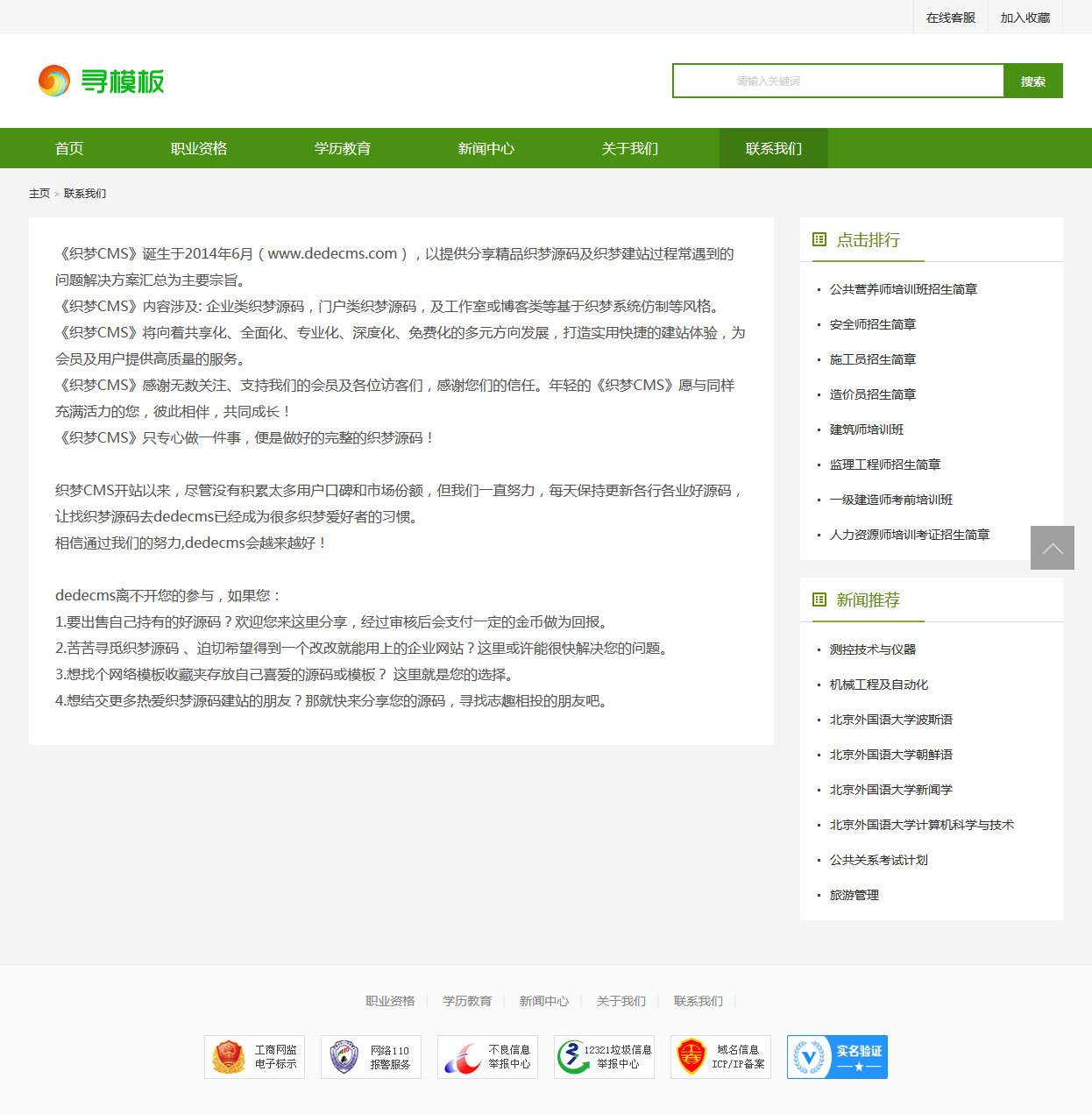Screen dimensions: 1092x1114
Task: Open 公共营养师培训班招生简章 link
Action: 904,289
